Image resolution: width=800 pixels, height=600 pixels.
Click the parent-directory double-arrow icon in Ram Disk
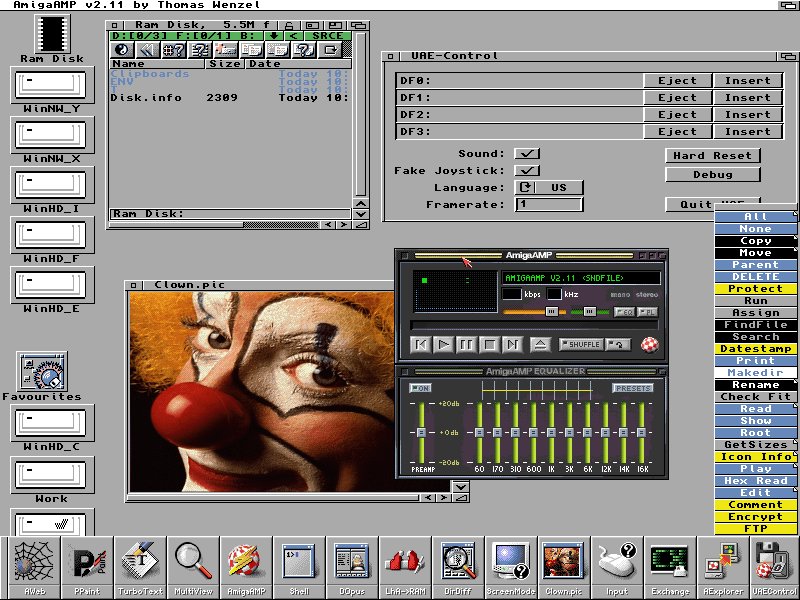click(x=147, y=49)
